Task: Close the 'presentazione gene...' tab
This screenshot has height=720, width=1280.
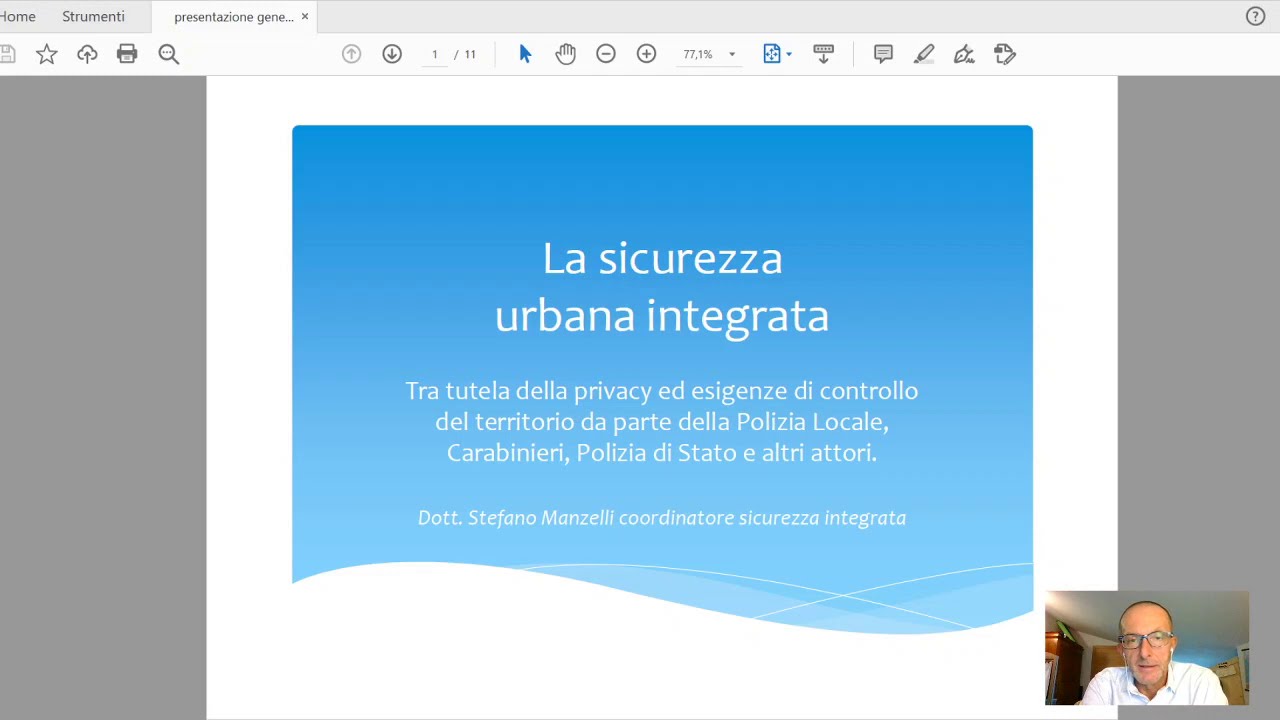Action: tap(305, 16)
